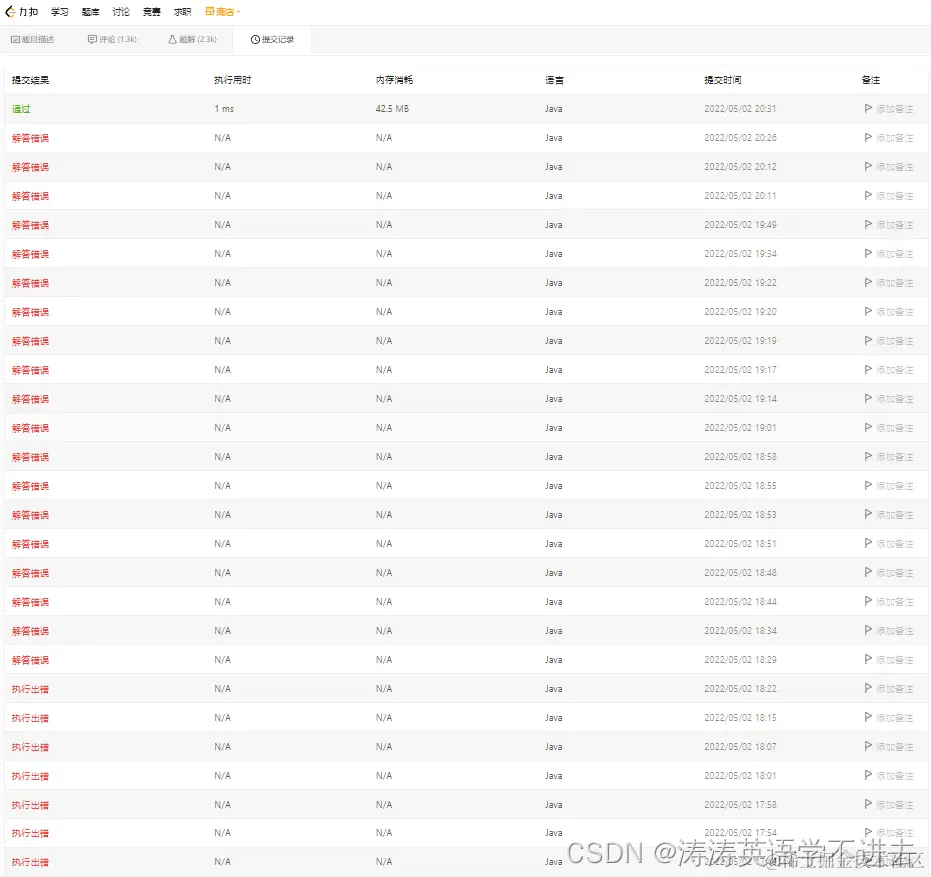Click the timestamp 2022/05/02 18:15
This screenshot has height=877, width=931.
coord(740,717)
